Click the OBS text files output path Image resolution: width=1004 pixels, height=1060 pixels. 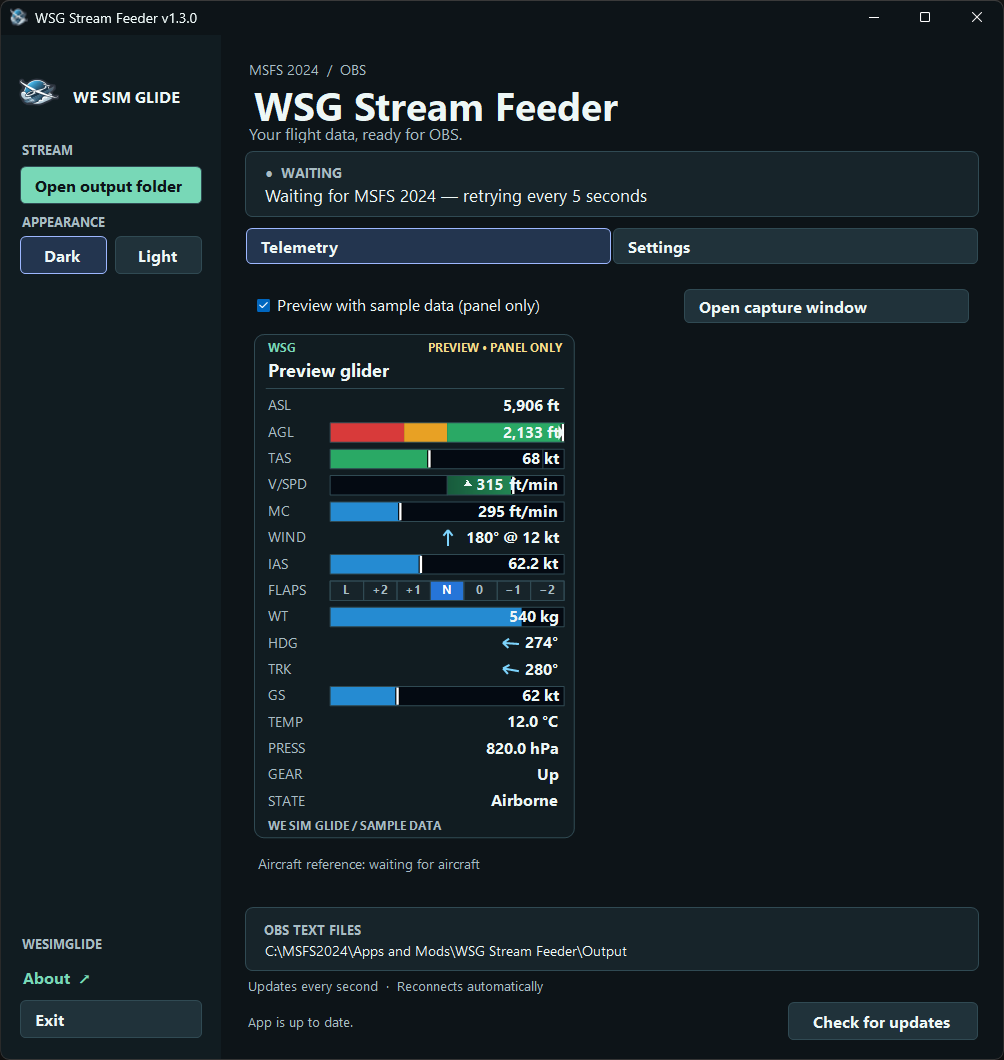(446, 951)
